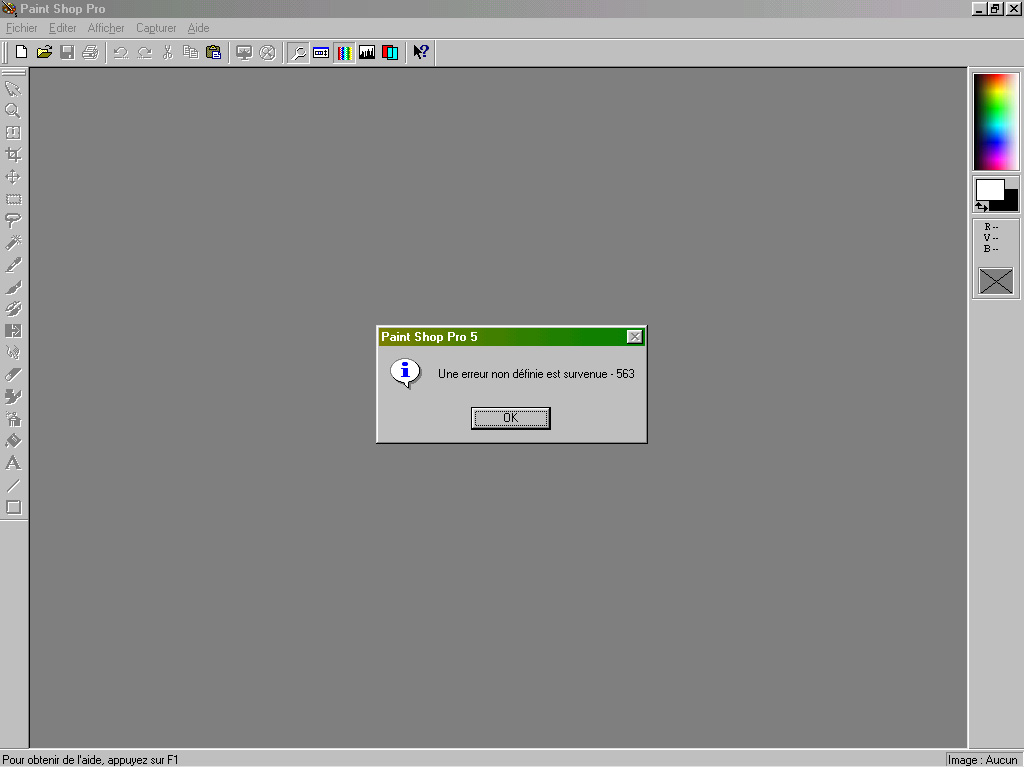The image size is (1024, 768).
Task: Toggle the Control Palette button
Action: [321, 52]
